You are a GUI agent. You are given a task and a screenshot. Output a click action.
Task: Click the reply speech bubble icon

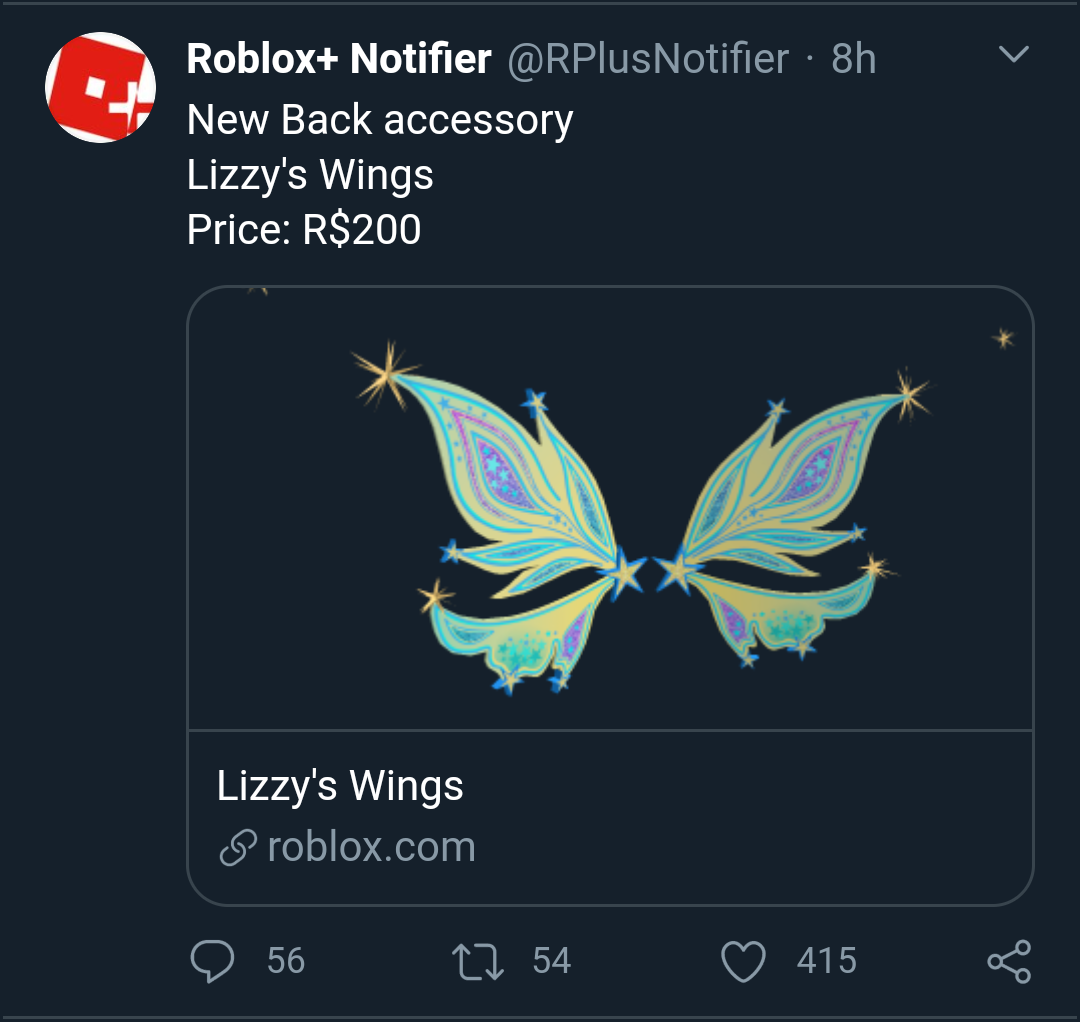(x=212, y=961)
